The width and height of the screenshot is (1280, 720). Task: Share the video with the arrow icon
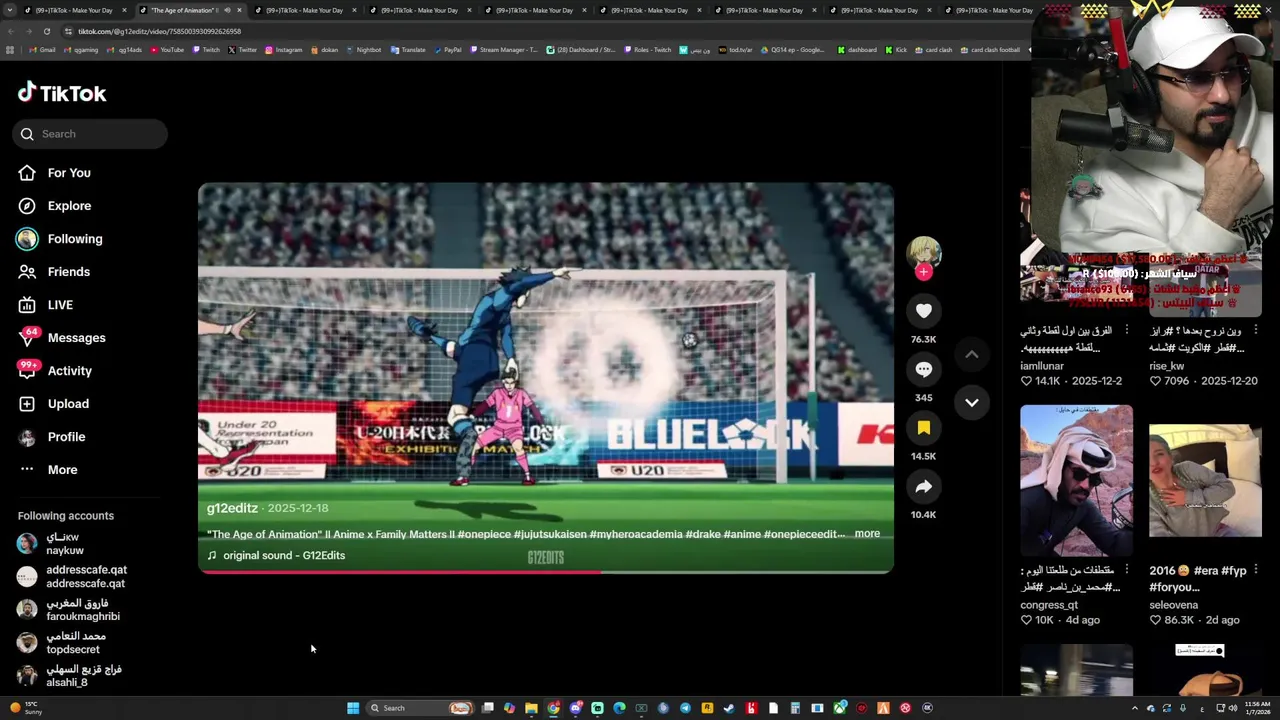point(923,487)
